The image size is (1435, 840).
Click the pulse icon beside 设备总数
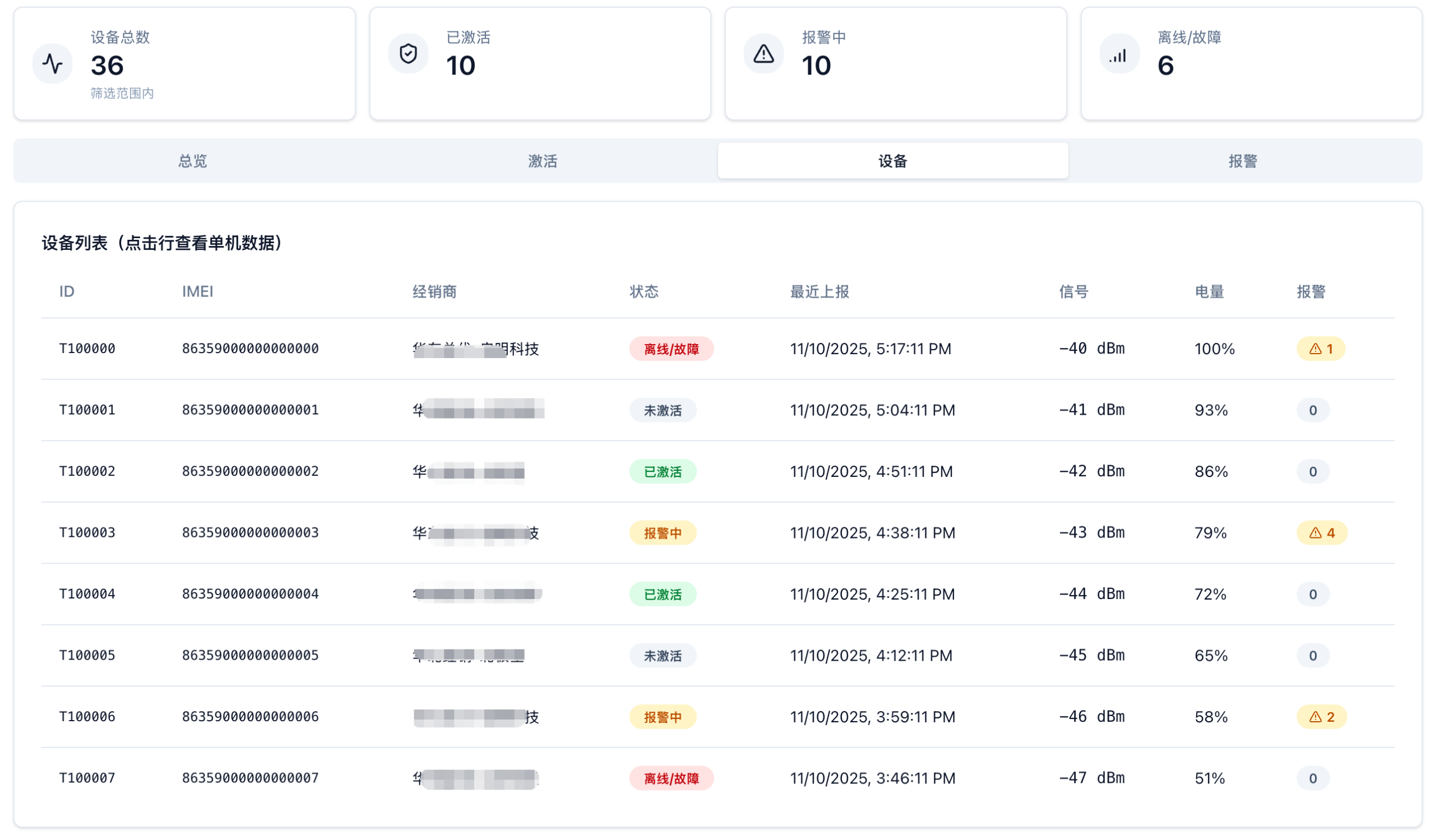coord(52,64)
